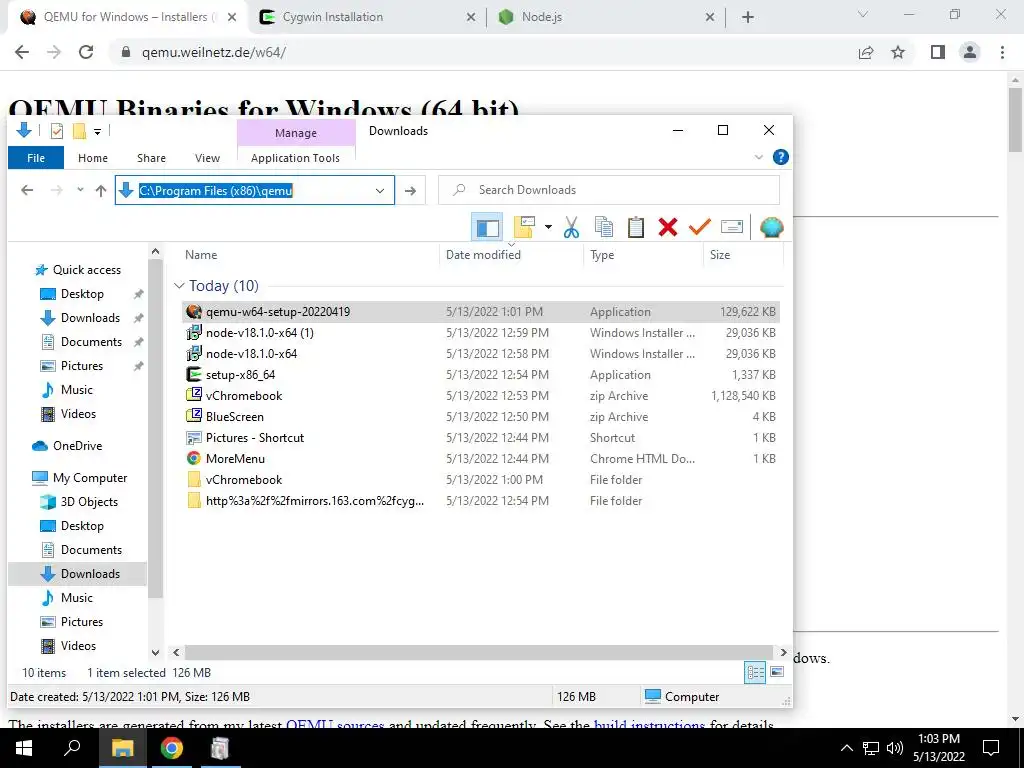Open Quick access in navigation pane
The image size is (1024, 768).
tap(86, 270)
